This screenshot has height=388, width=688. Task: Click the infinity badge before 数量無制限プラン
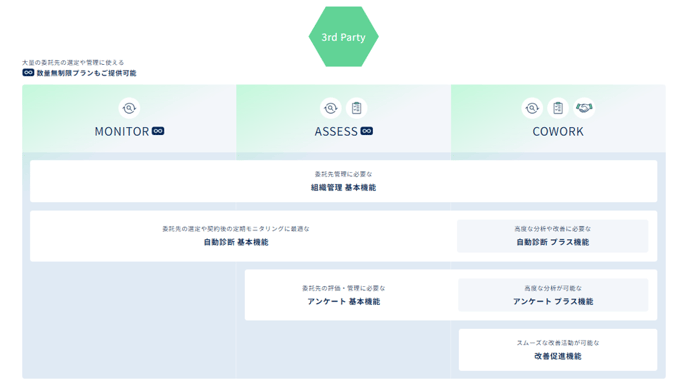(x=28, y=72)
